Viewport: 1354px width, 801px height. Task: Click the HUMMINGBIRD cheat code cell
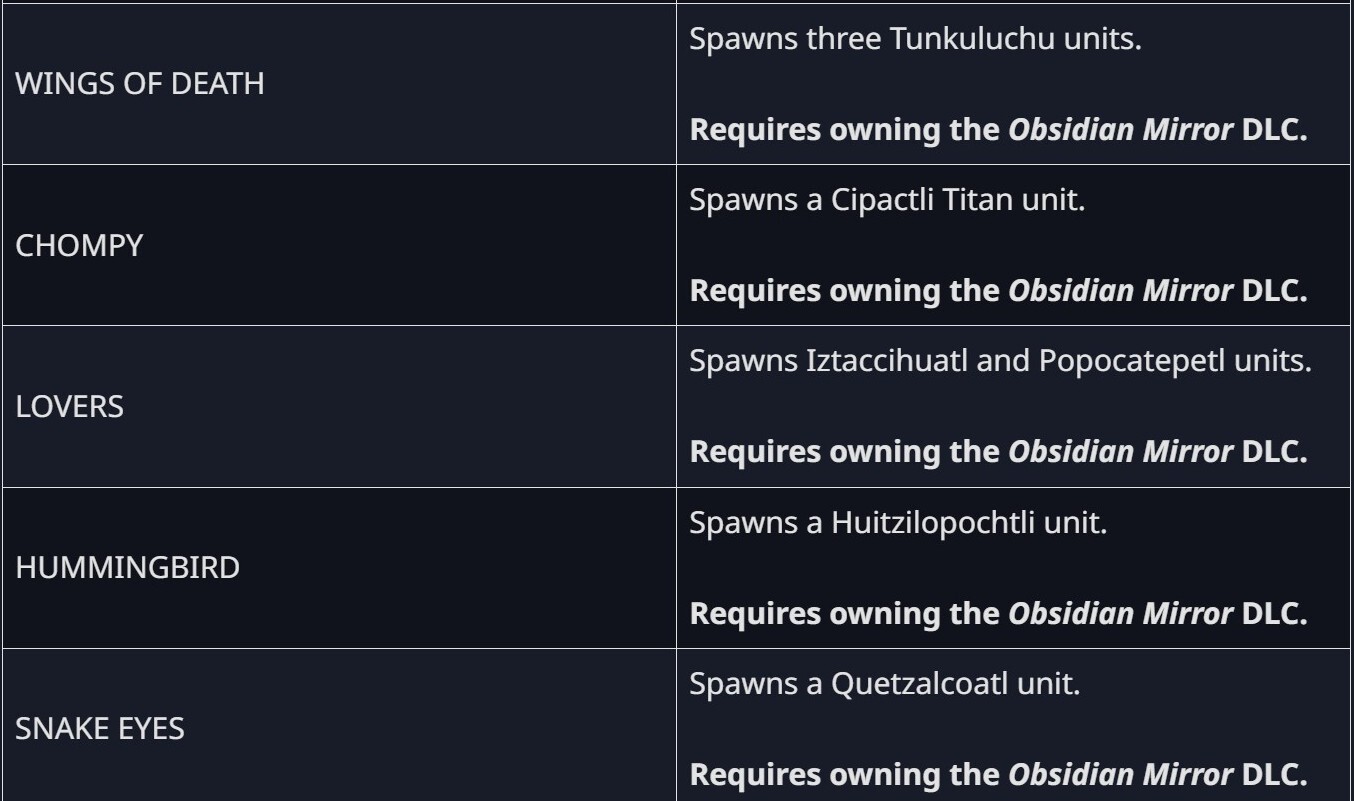(x=128, y=568)
